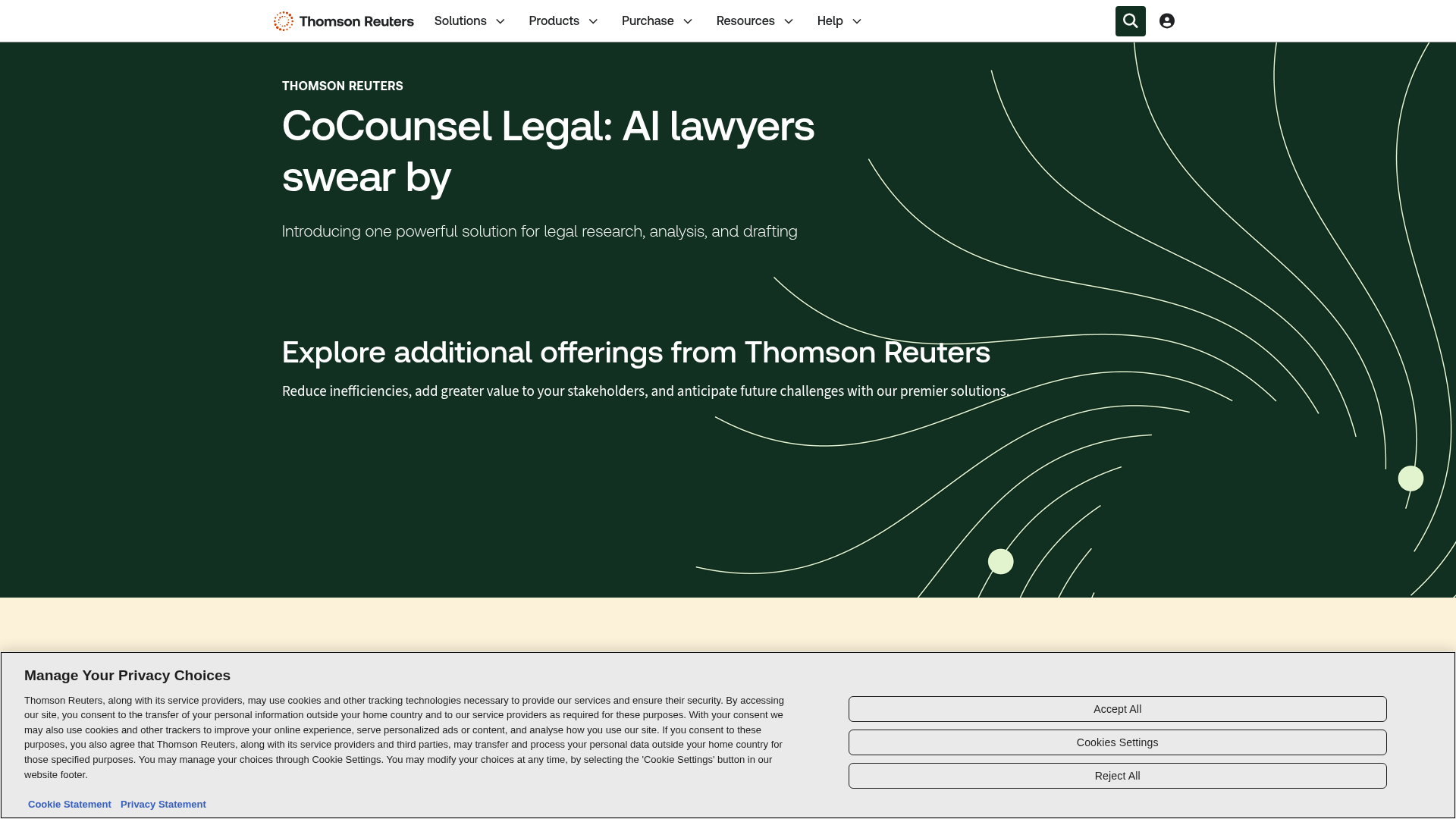This screenshot has height=819, width=1456.
Task: Click the CoCounsel Legal headline
Action: click(x=548, y=151)
